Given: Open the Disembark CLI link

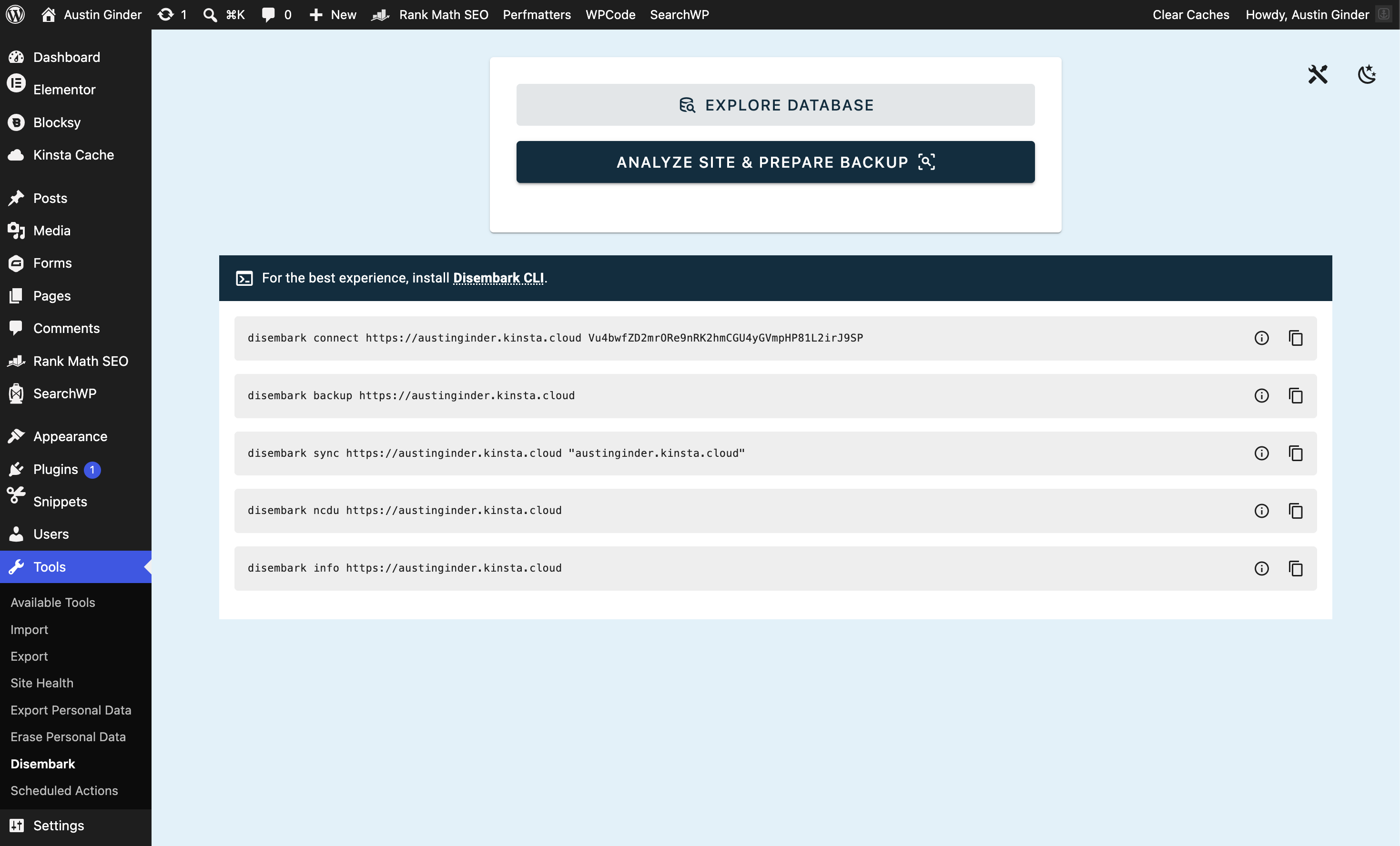Looking at the screenshot, I should pos(498,278).
